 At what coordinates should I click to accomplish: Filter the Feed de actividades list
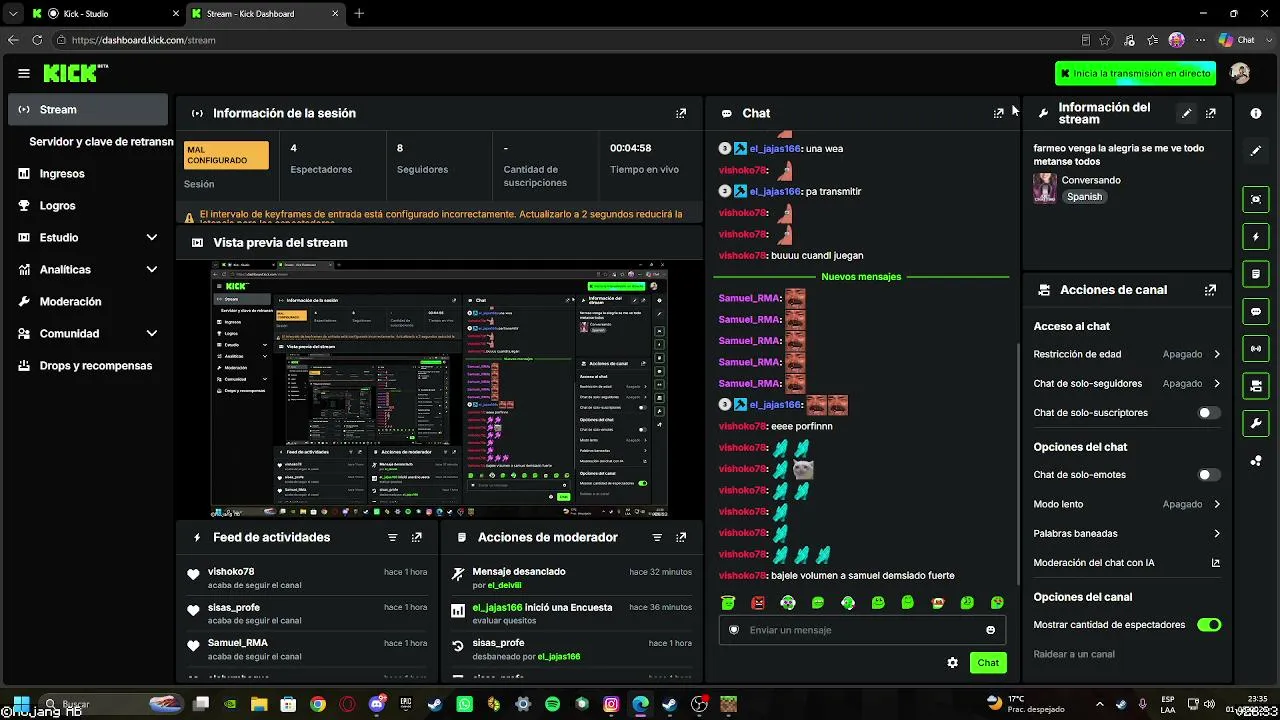click(x=393, y=538)
